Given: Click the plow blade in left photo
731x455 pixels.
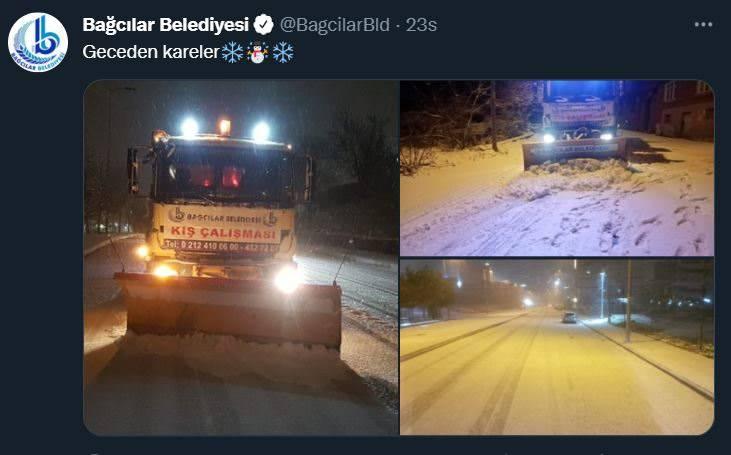Looking at the screenshot, I should [x=228, y=309].
